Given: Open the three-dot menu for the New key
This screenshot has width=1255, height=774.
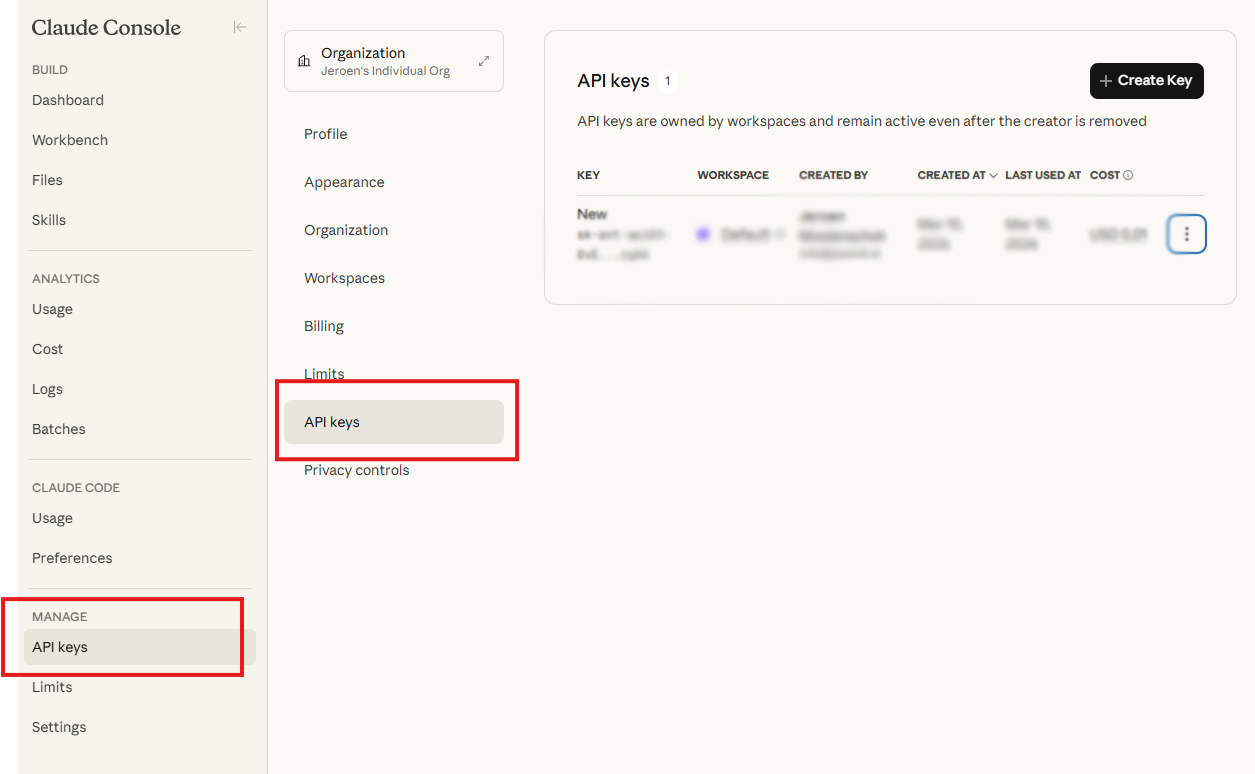Looking at the screenshot, I should pyautogui.click(x=1187, y=234).
